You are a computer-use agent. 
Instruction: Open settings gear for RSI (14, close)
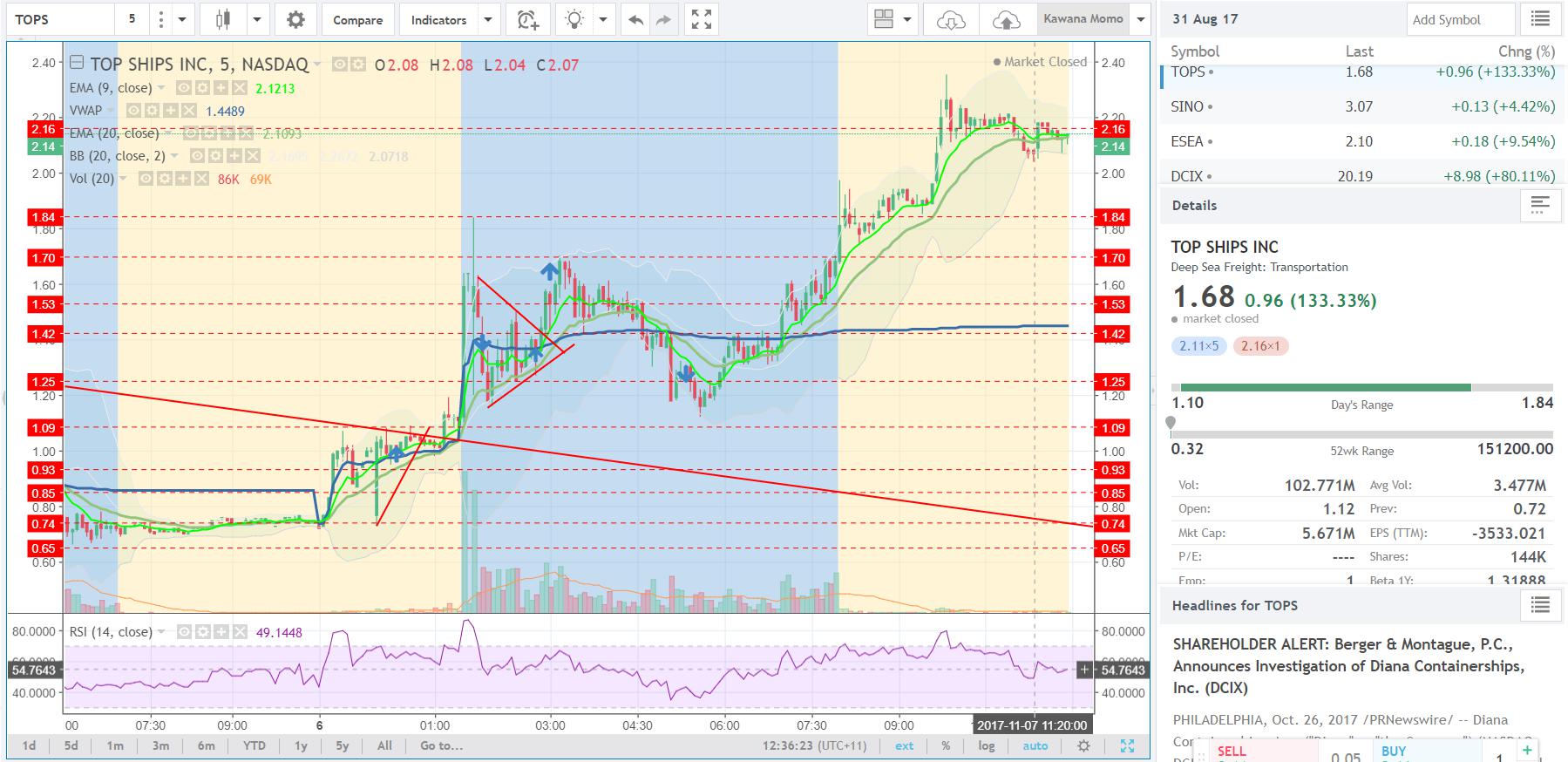pyautogui.click(x=203, y=632)
